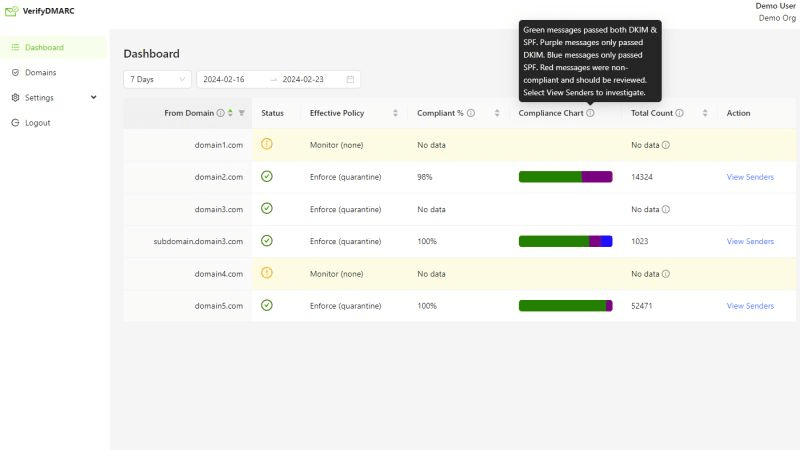Sort table by From Domain column
800x450 pixels.
[231, 113]
